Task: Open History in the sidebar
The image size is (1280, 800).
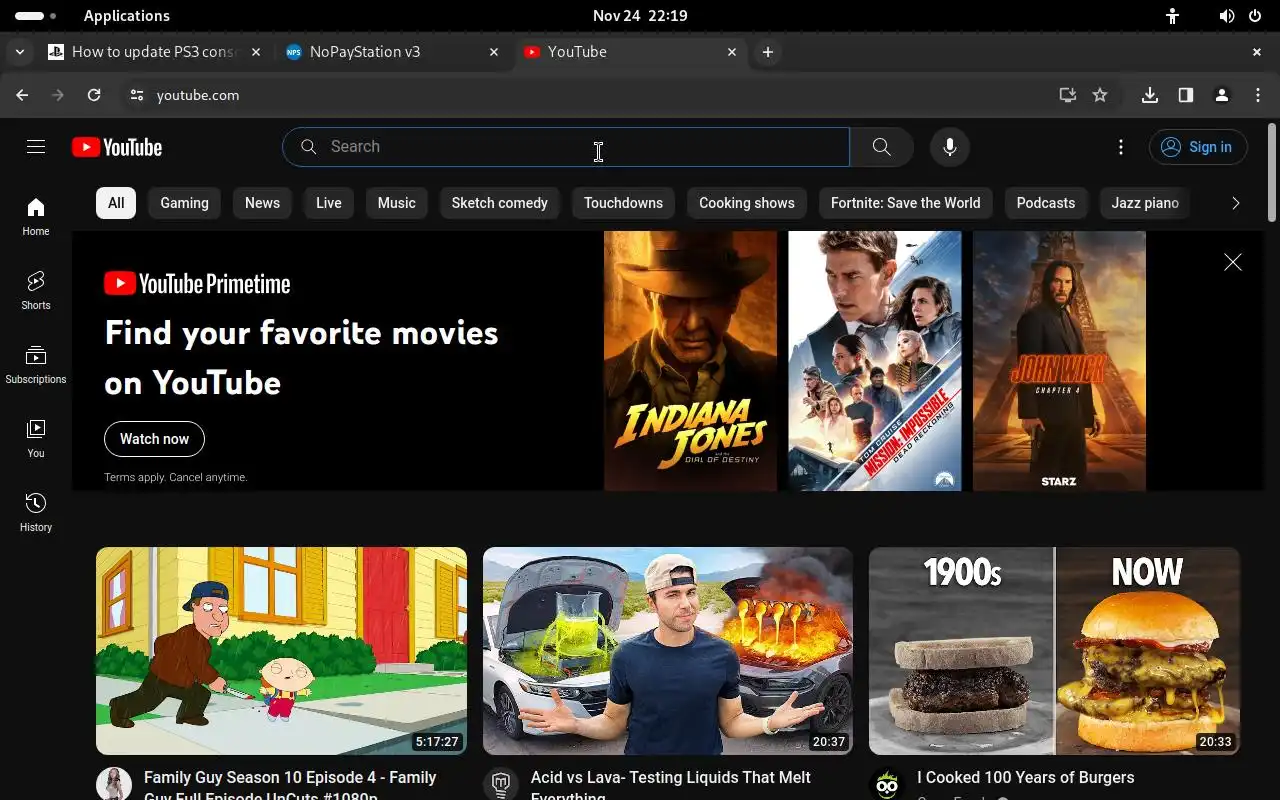Action: pyautogui.click(x=36, y=511)
